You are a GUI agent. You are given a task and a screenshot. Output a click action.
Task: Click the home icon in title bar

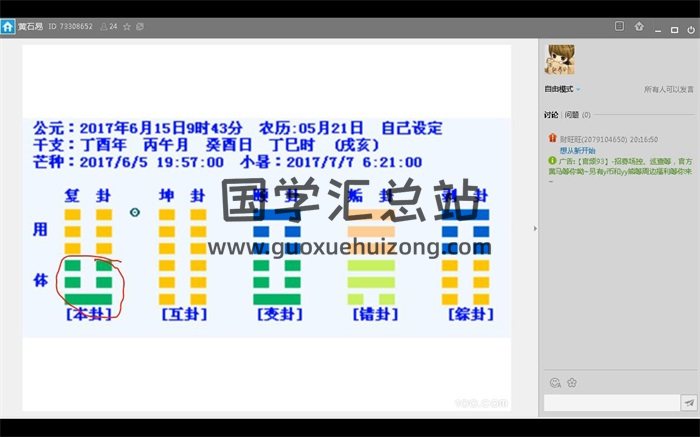coord(8,26)
